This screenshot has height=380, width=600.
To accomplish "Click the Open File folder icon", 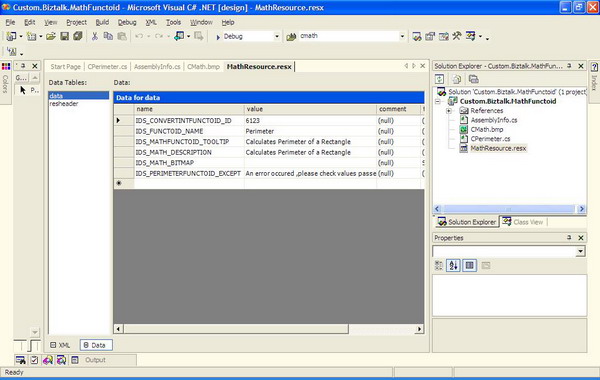I will tap(51, 36).
